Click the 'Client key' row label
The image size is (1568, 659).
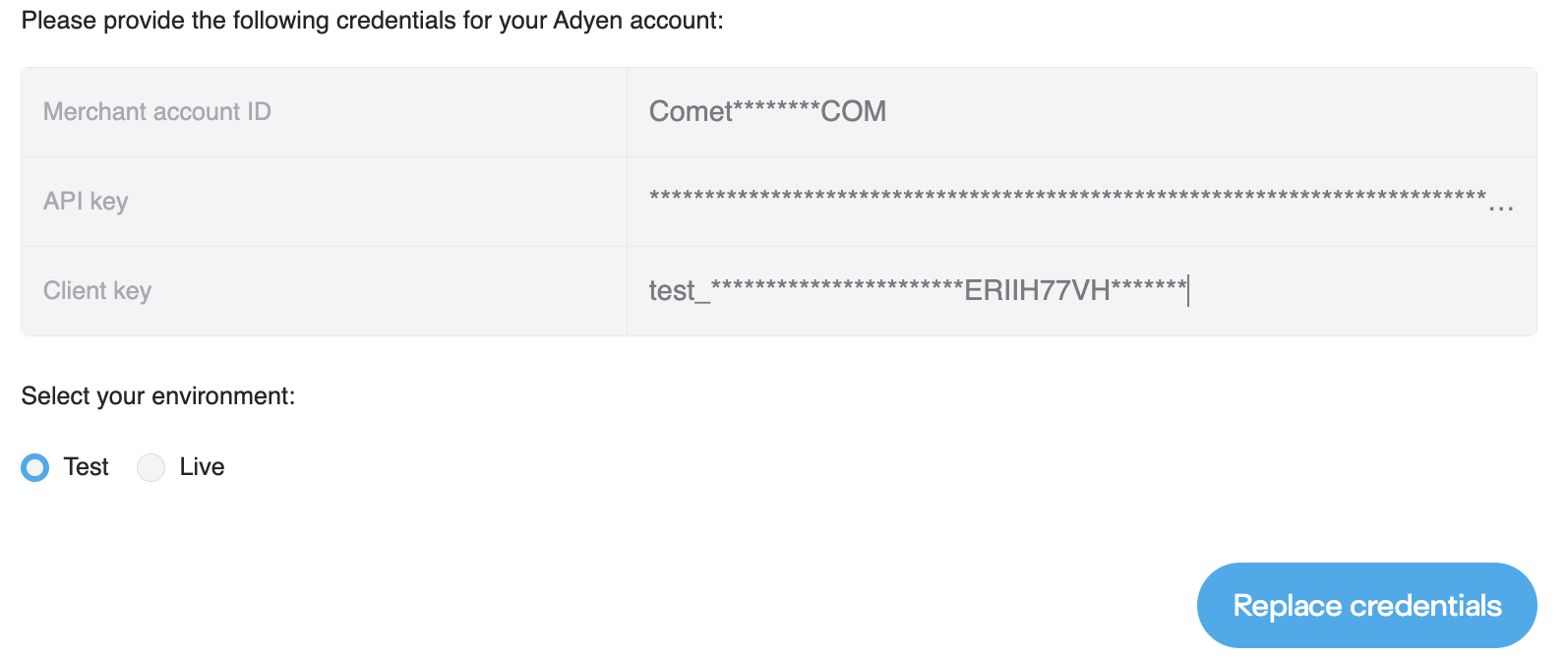[x=97, y=291]
